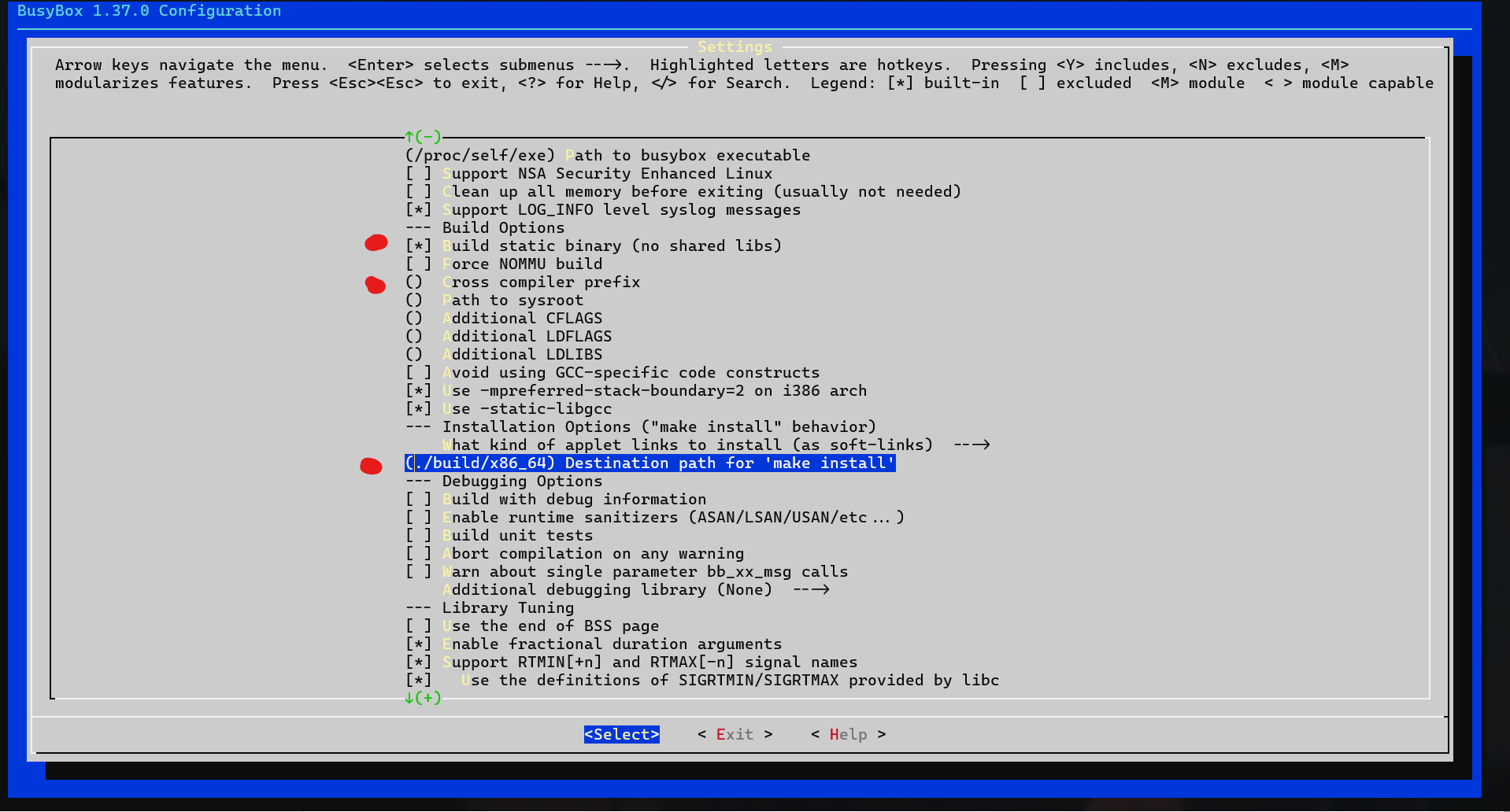The height and width of the screenshot is (812, 1510).
Task: Disable Use -static-libgcc option
Action: [x=418, y=409]
